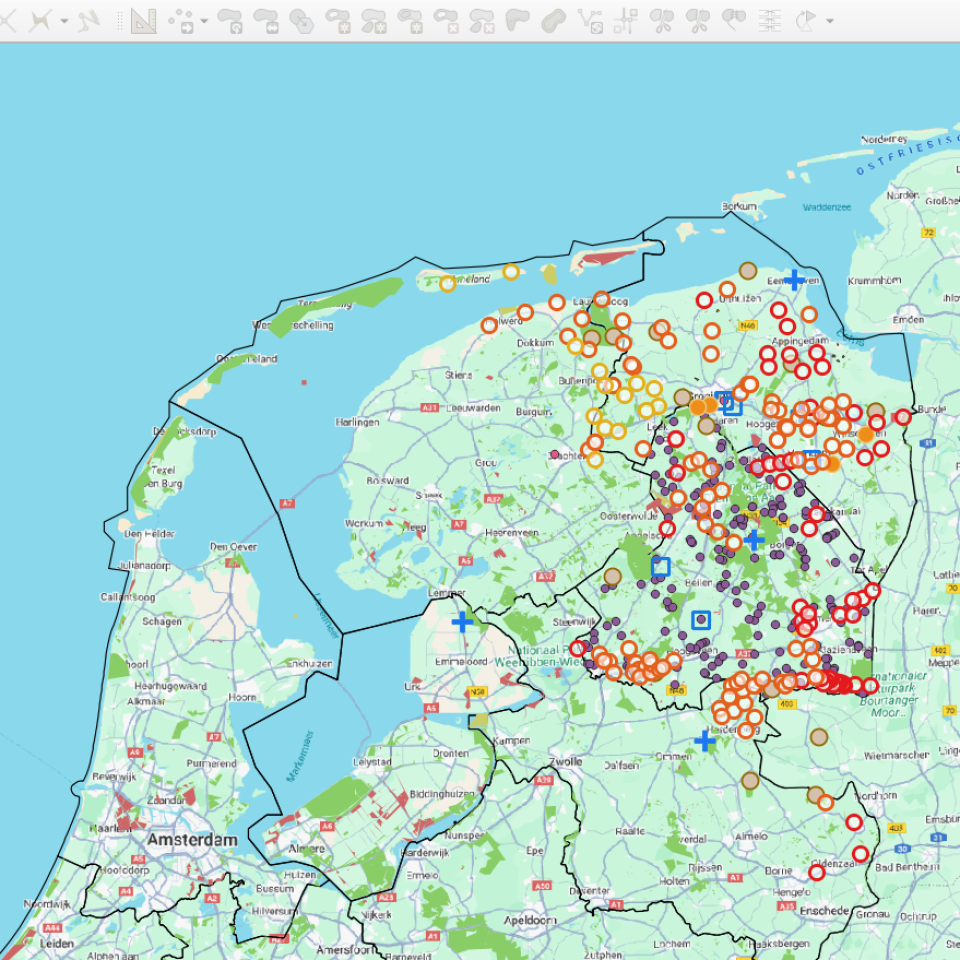This screenshot has height=960, width=960.
Task: Click the 'Den Helder' map label
Action: 149,534
